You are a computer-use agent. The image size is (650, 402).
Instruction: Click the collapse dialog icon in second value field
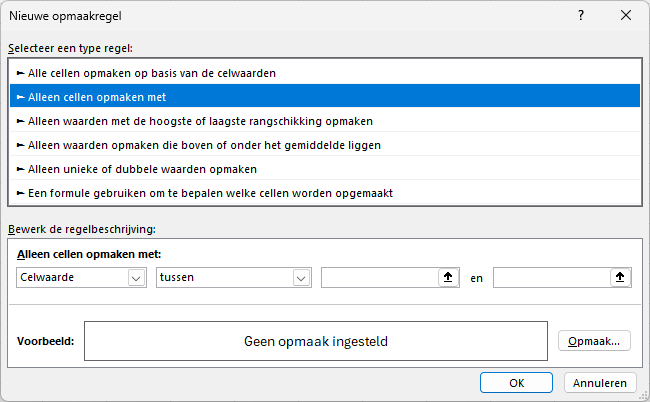pyautogui.click(x=620, y=278)
